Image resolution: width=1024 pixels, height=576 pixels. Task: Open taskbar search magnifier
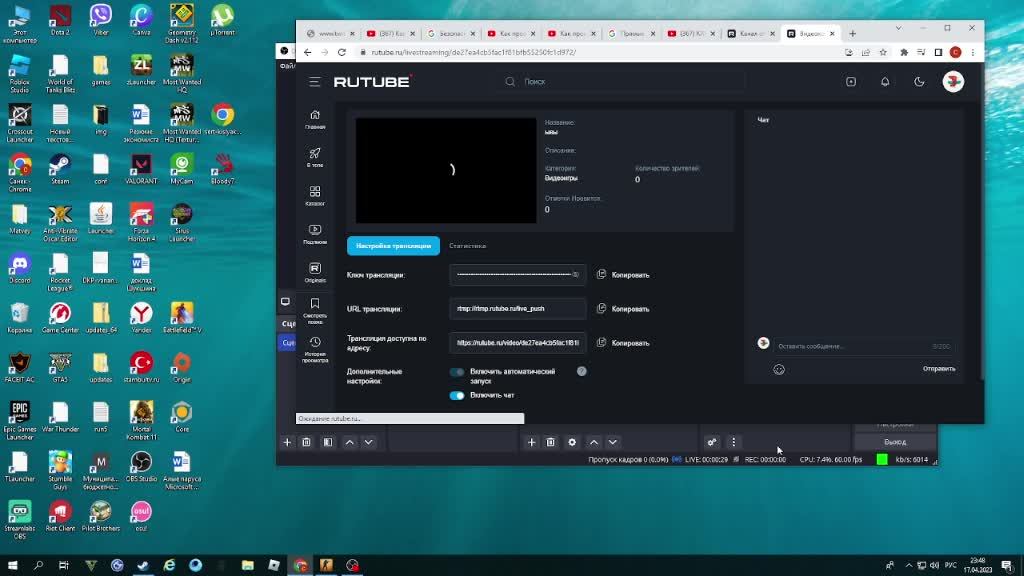(x=39, y=566)
